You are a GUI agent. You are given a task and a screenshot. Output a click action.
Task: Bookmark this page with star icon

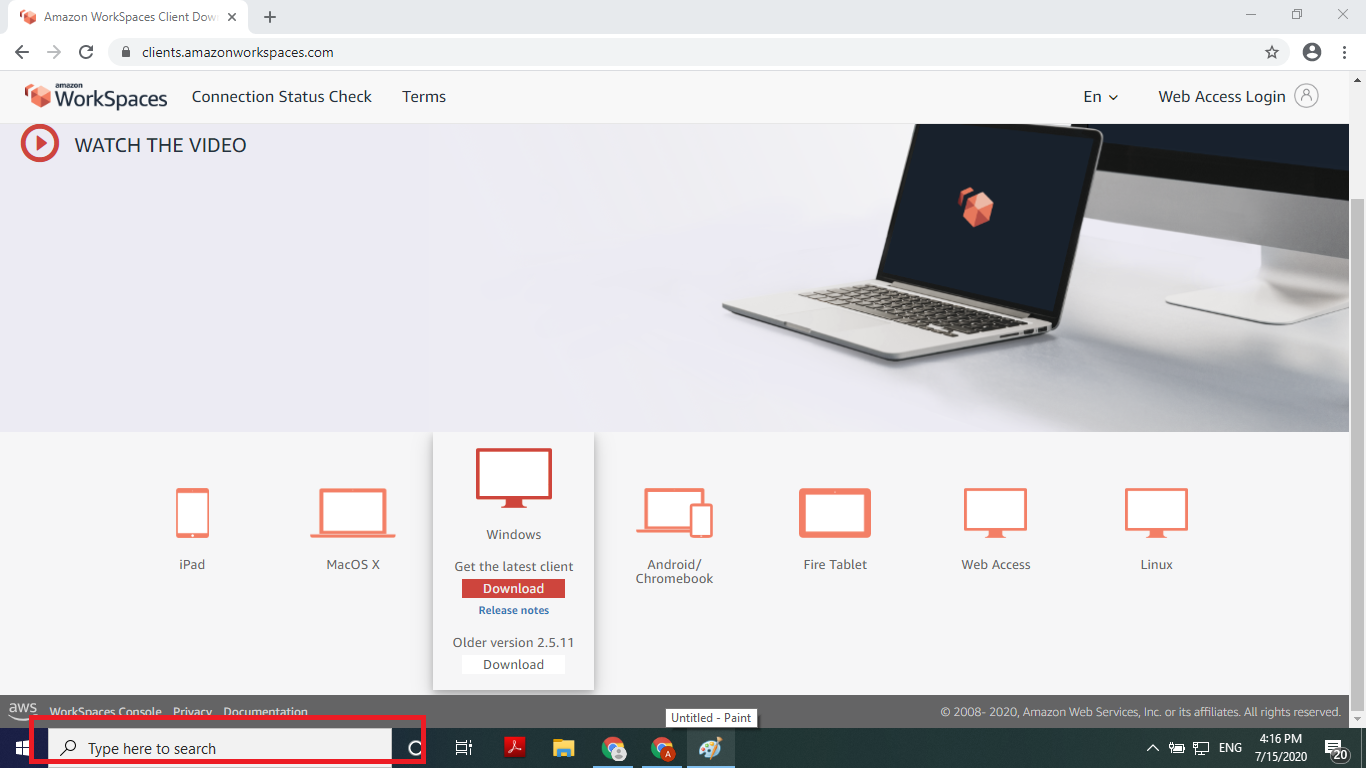(x=1272, y=52)
